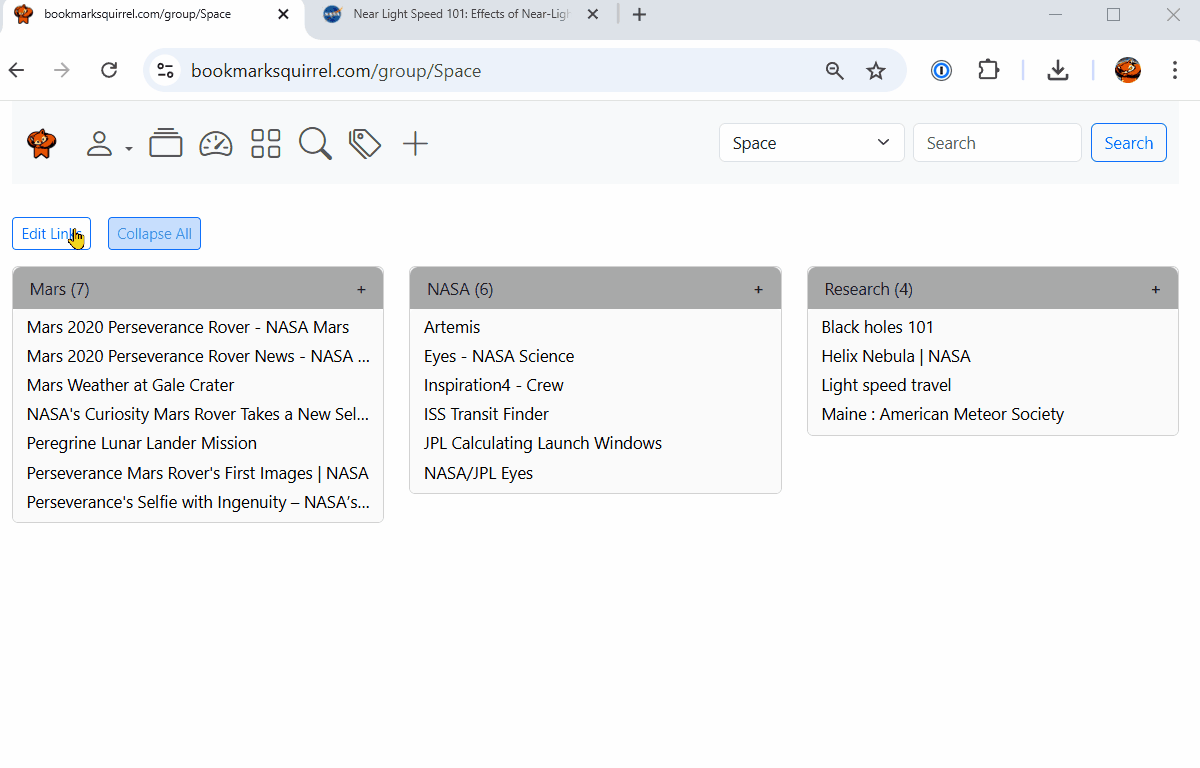Open Perseverance Mars Rover's First Images link
Screen dimensions: 1200x768
198,473
